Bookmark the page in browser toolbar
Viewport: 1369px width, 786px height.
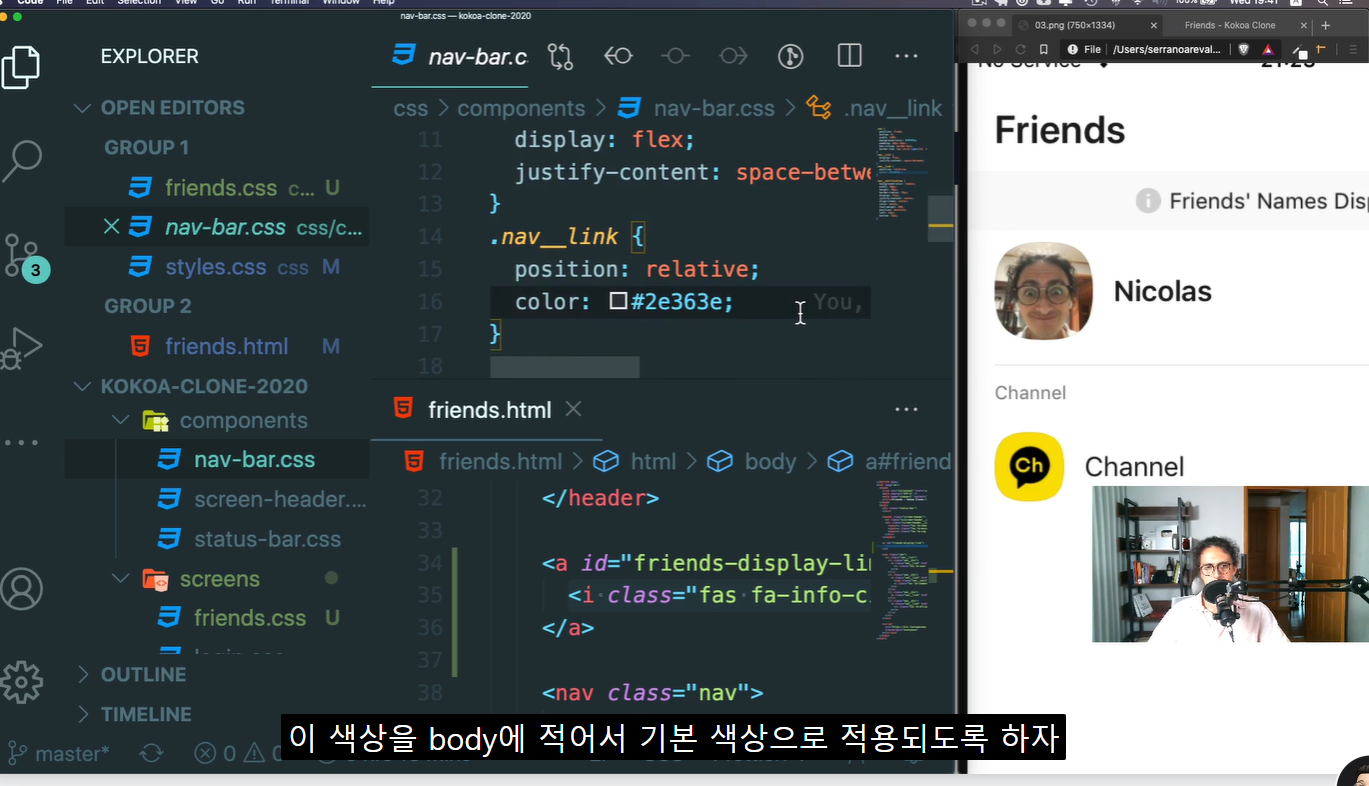click(1043, 49)
